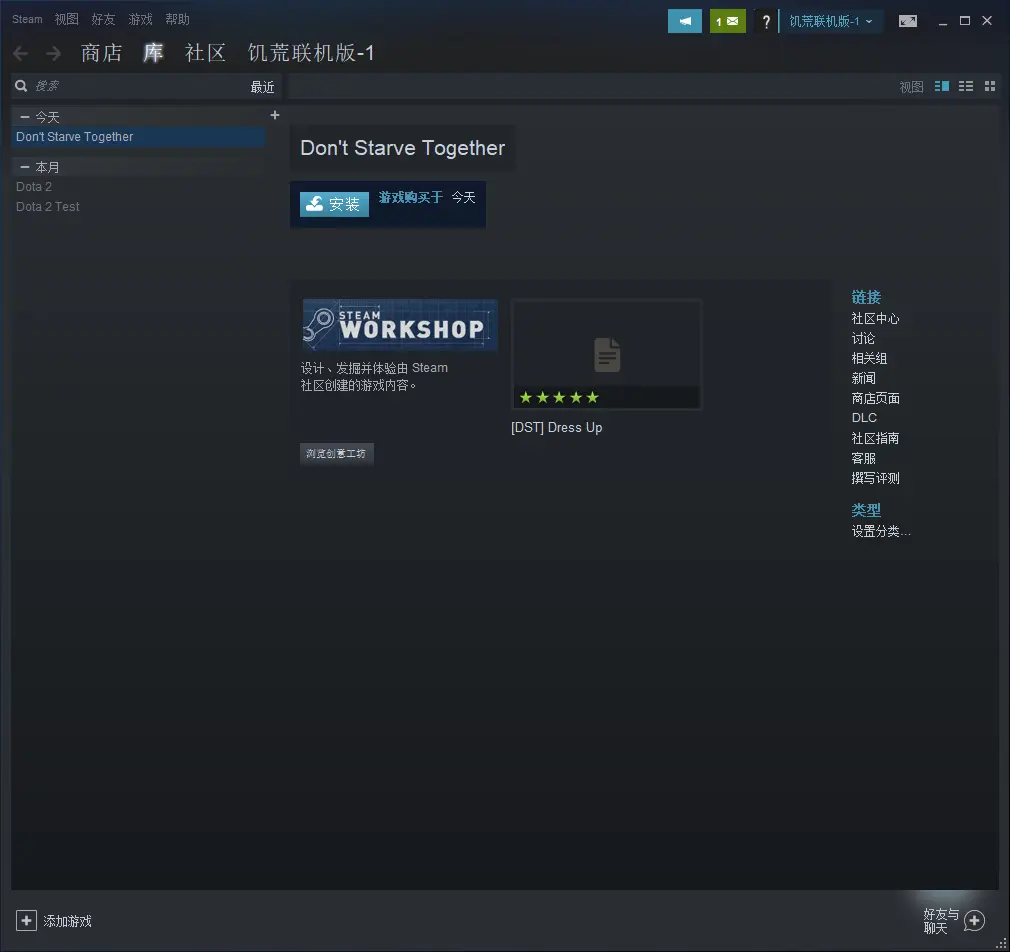The image size is (1010, 952).
Task: Open the 商店页面 link
Action: click(x=875, y=398)
